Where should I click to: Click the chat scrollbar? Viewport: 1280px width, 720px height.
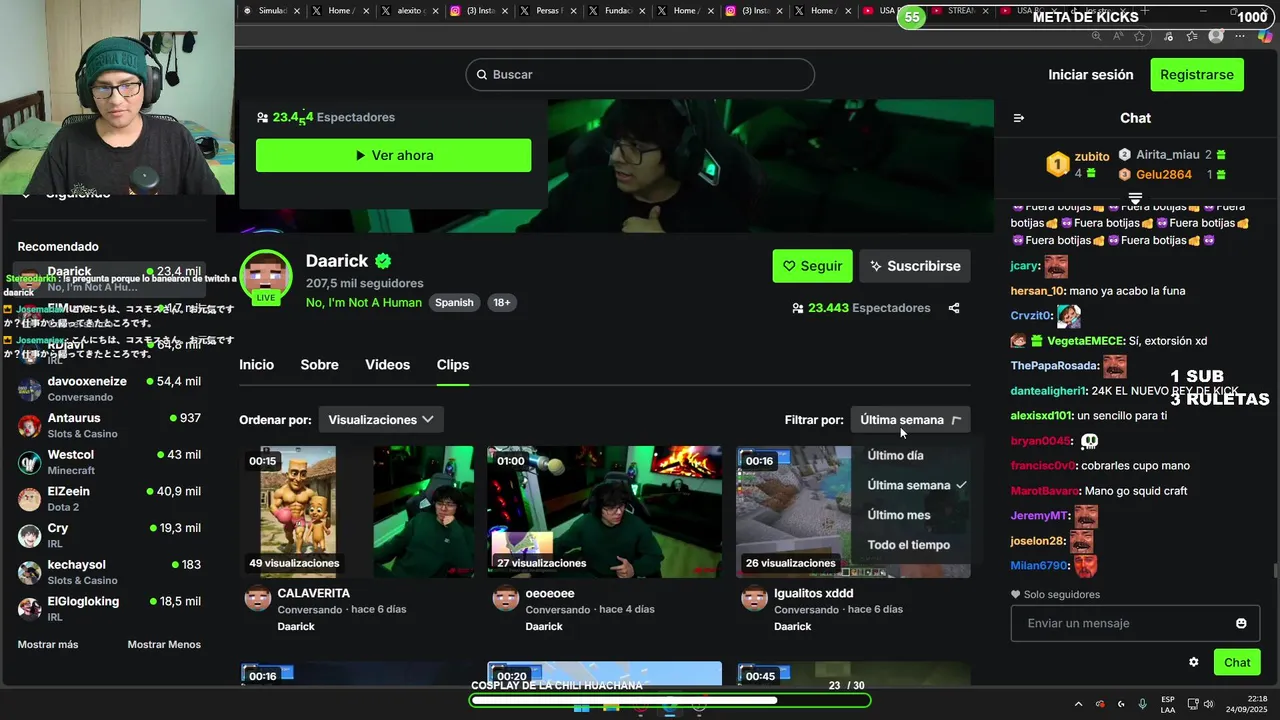pos(1275,570)
